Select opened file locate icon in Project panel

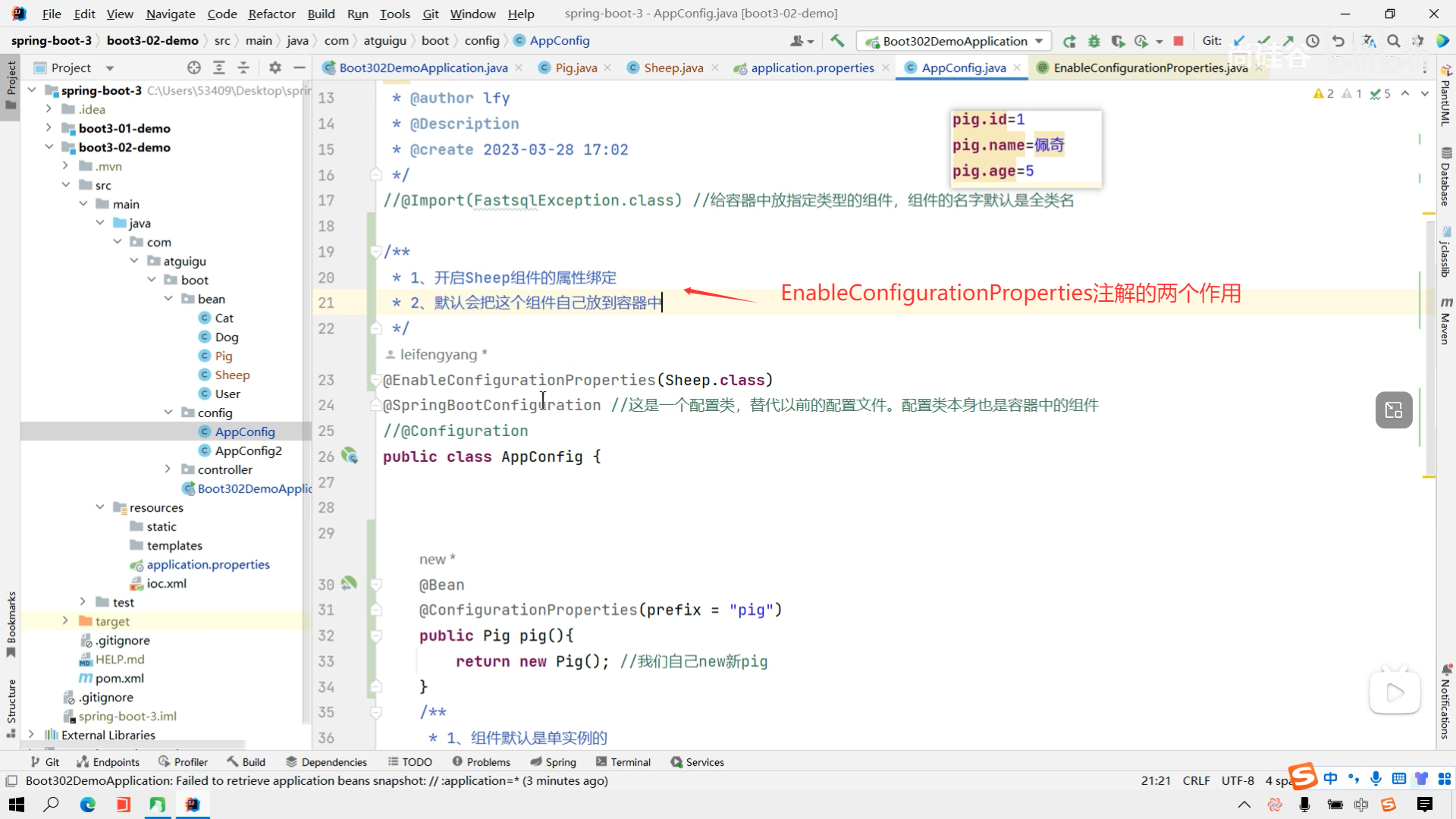pyautogui.click(x=194, y=67)
